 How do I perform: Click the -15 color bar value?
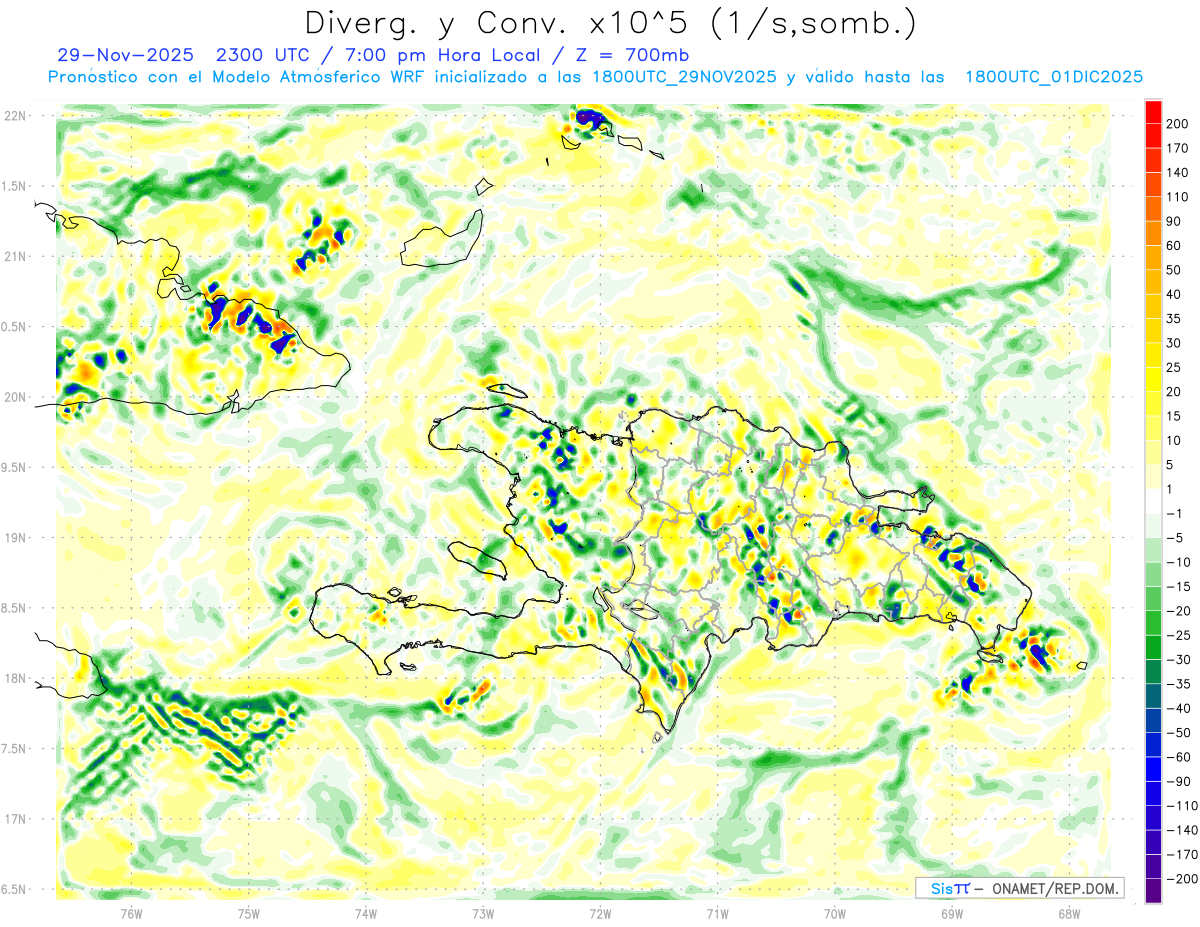[x=1180, y=586]
